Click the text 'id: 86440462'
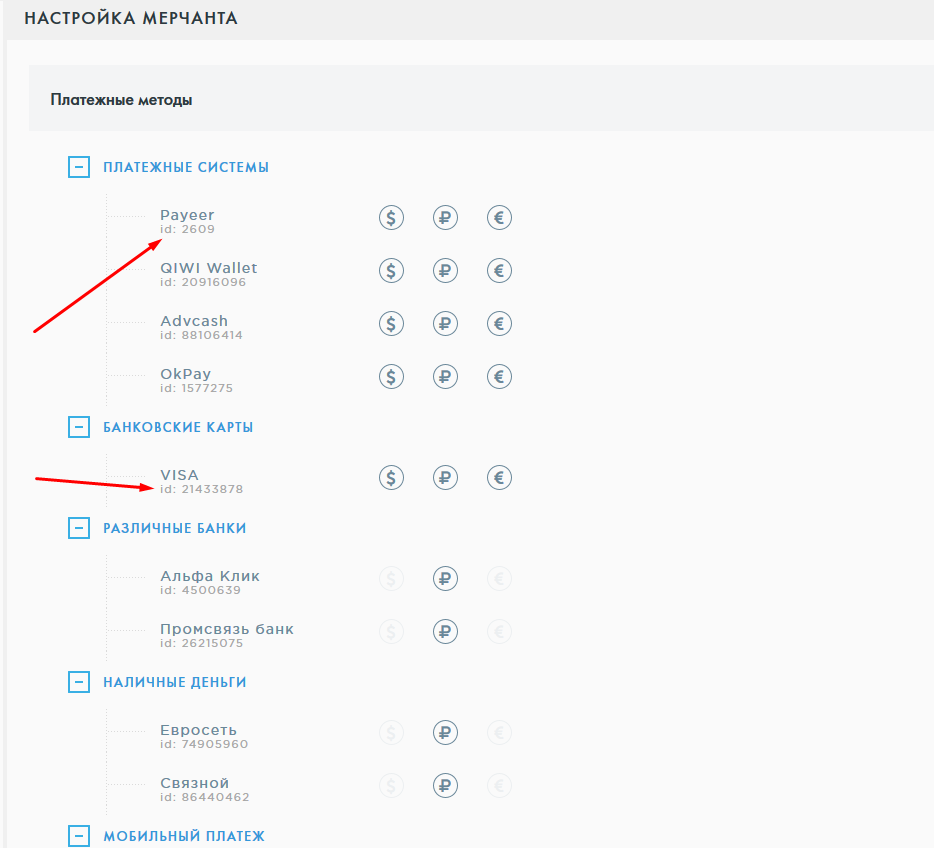This screenshot has width=934, height=848. tap(205, 797)
